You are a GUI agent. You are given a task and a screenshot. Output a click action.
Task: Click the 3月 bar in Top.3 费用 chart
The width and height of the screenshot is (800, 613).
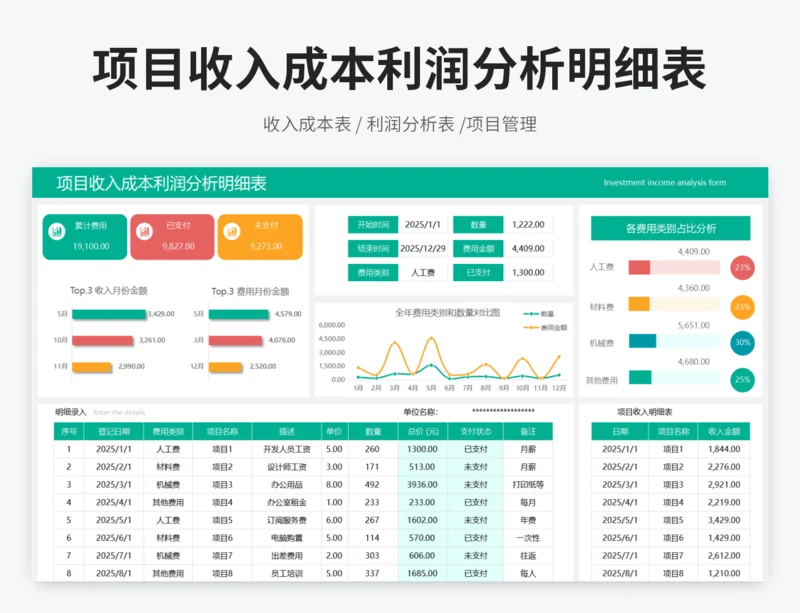pos(235,340)
